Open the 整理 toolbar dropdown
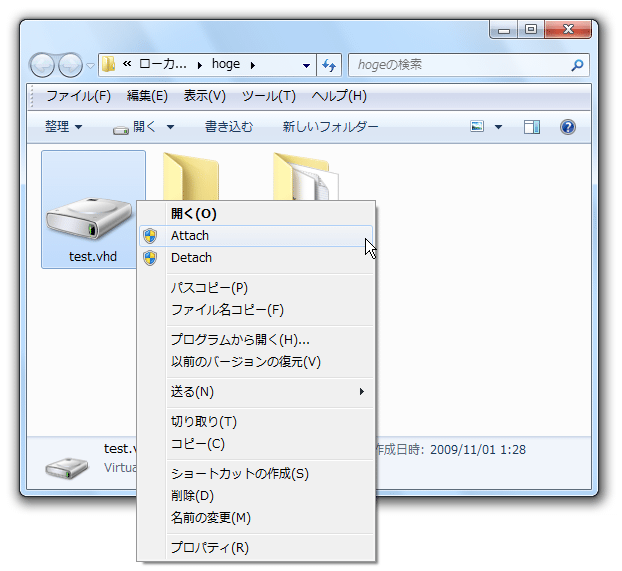Image resolution: width=622 pixels, height=571 pixels. [x=63, y=127]
